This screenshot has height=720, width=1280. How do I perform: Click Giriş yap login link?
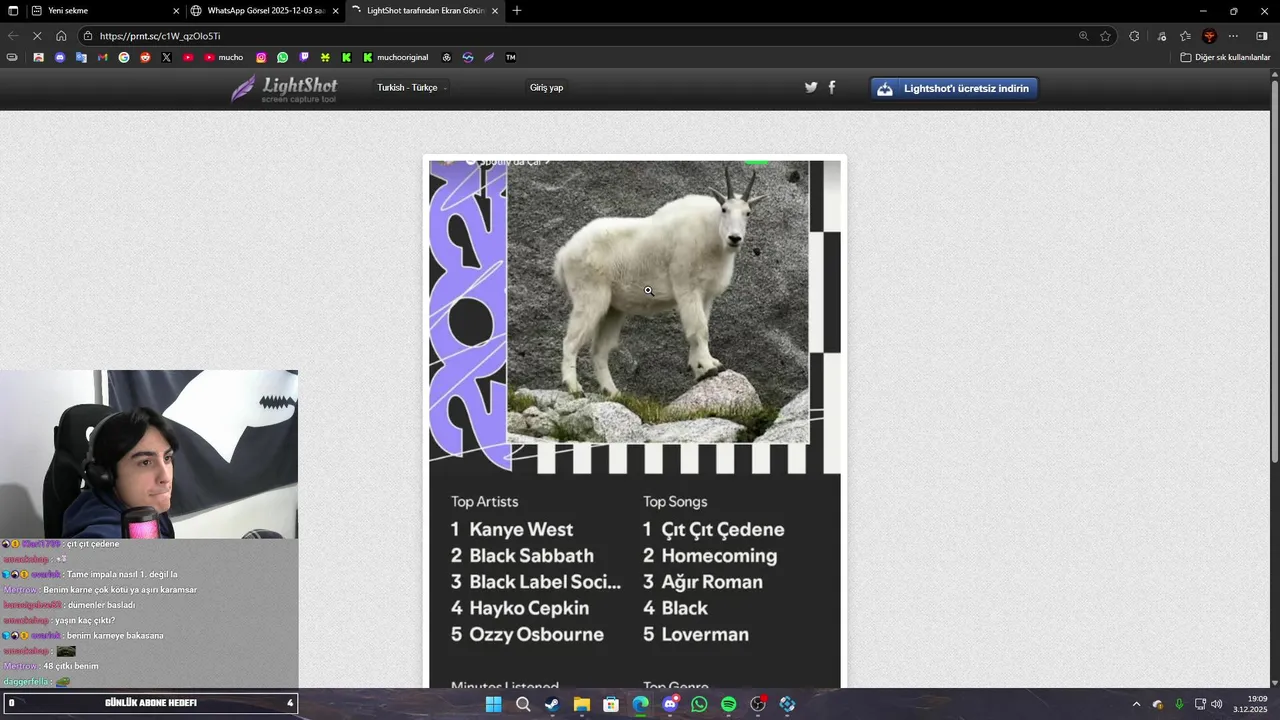coord(546,88)
